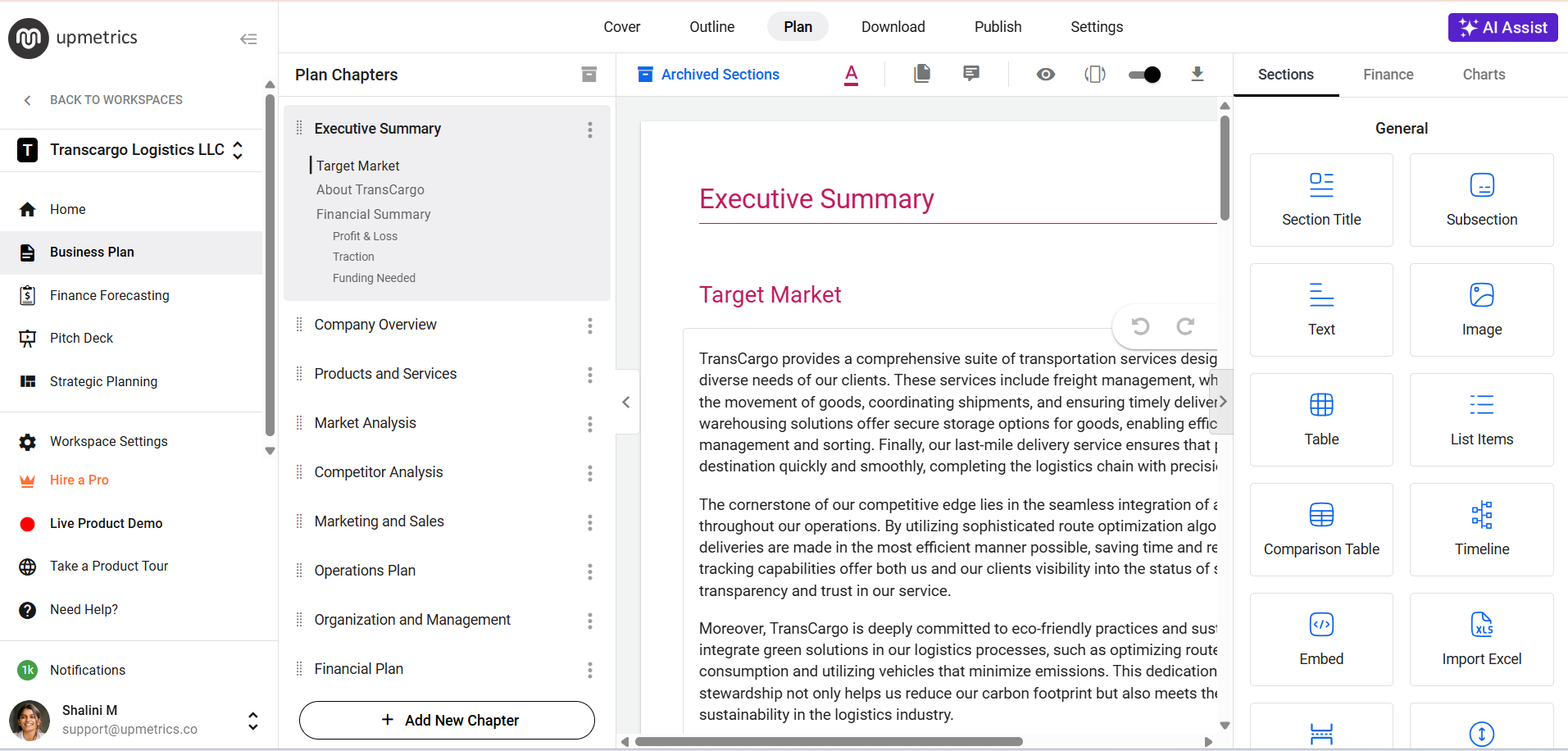This screenshot has width=1568, height=751.
Task: Click the Hire a Pro link
Action: tap(79, 480)
